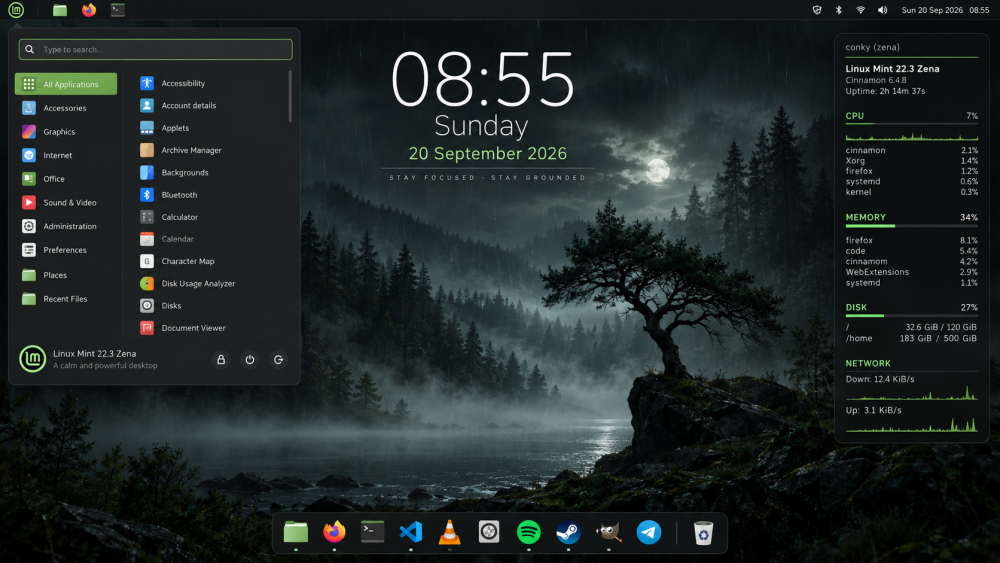Focus the Type to search field
This screenshot has width=1000, height=563.
pyautogui.click(x=156, y=49)
